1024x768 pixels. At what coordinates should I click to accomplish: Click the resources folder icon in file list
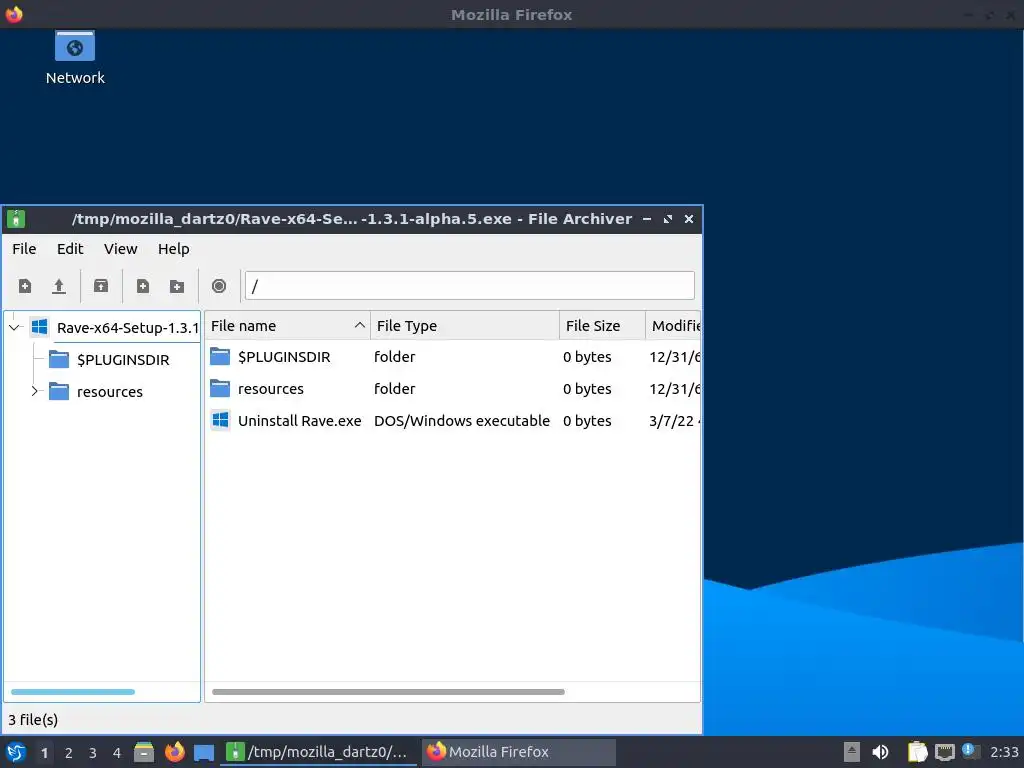220,389
